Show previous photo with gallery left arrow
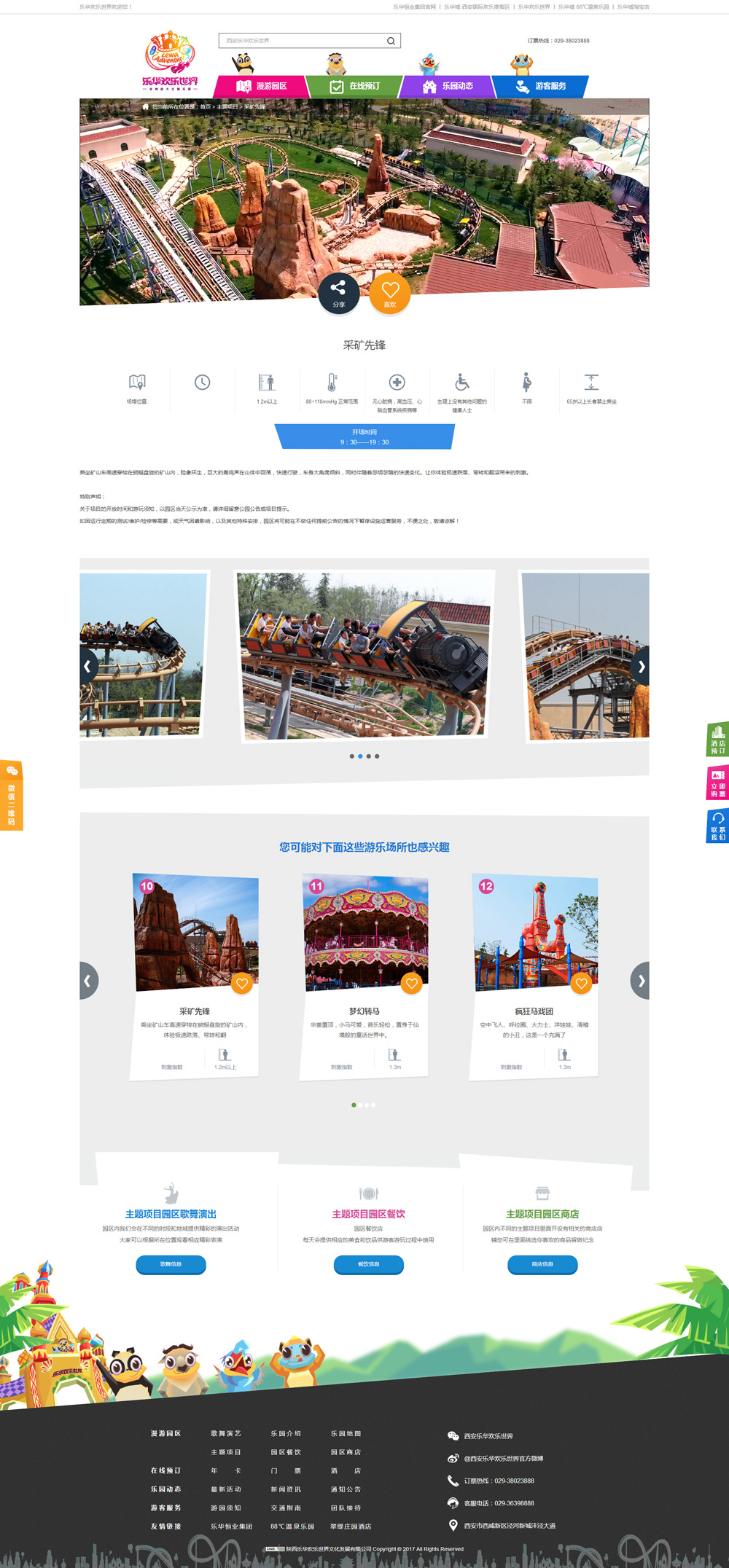 pyautogui.click(x=88, y=666)
